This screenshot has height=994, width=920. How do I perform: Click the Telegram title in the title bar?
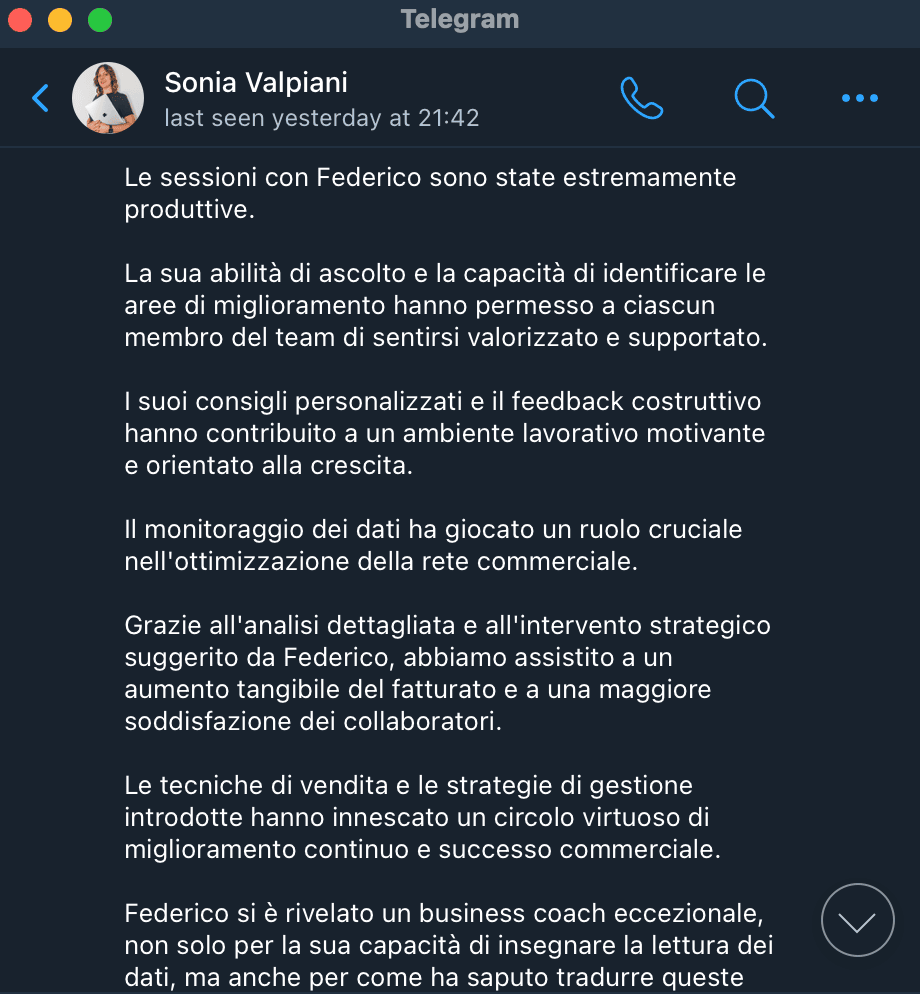pos(460,19)
